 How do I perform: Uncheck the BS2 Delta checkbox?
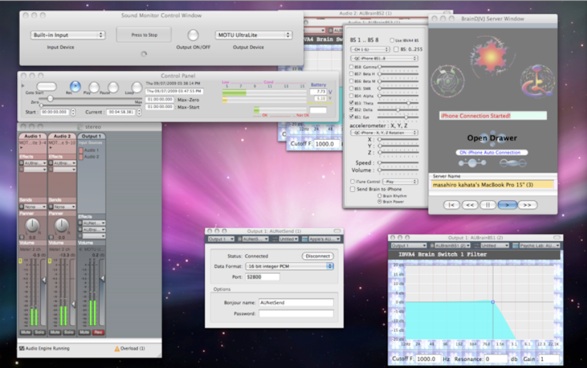pos(352,110)
